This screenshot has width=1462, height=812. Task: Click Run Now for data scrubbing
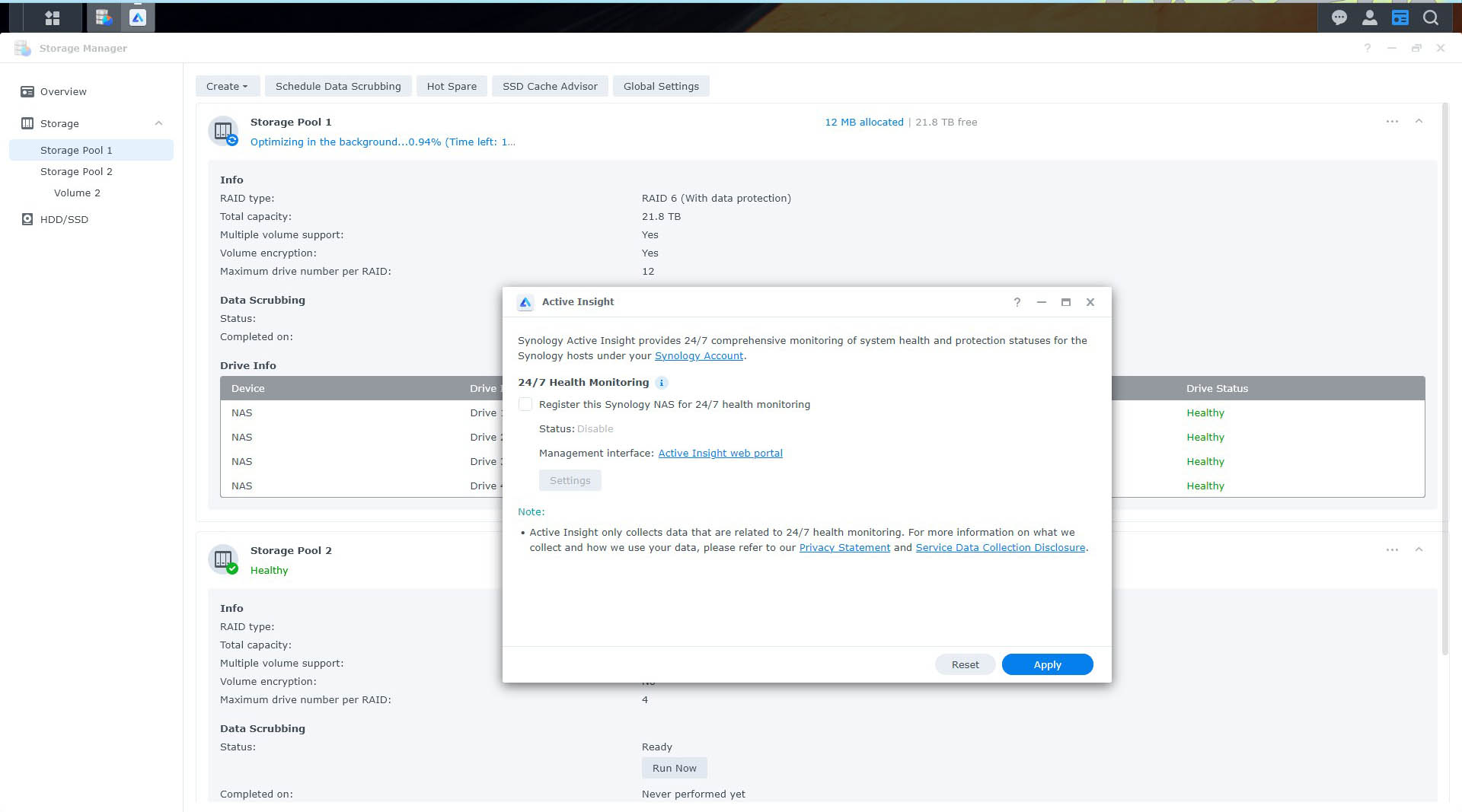click(674, 768)
